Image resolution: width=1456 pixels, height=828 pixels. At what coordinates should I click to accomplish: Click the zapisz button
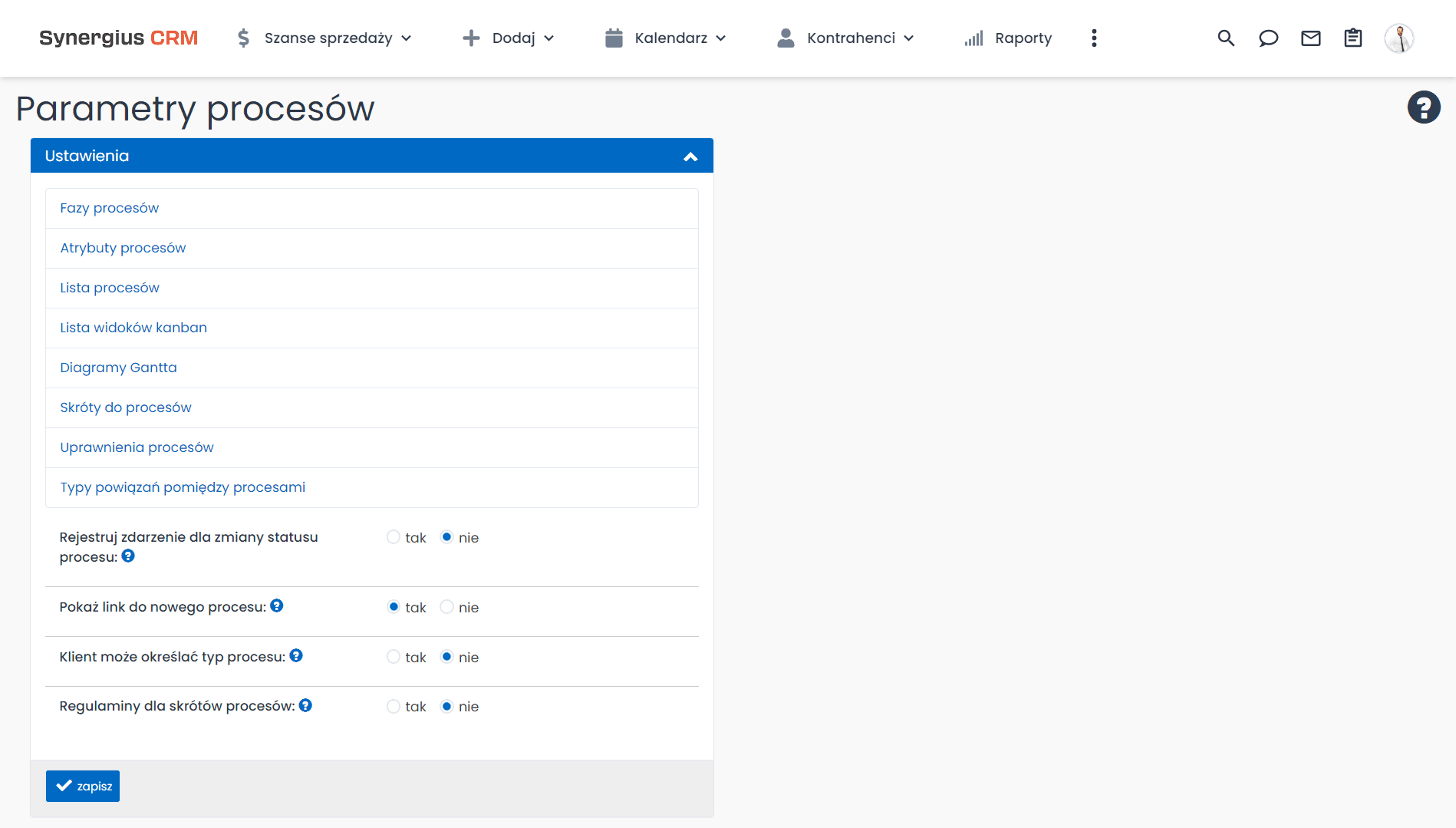click(x=82, y=786)
